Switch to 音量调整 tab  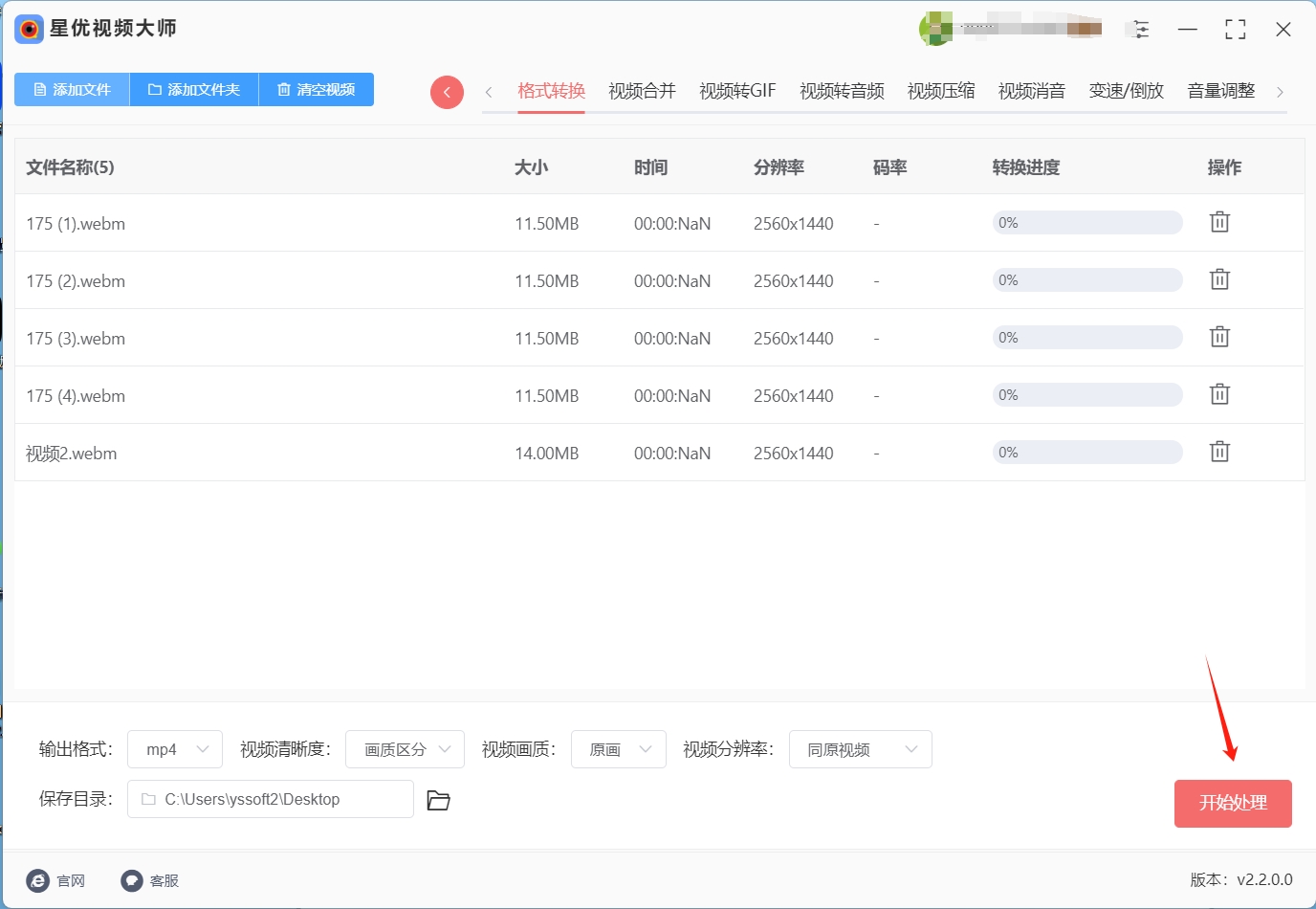pyautogui.click(x=1220, y=91)
